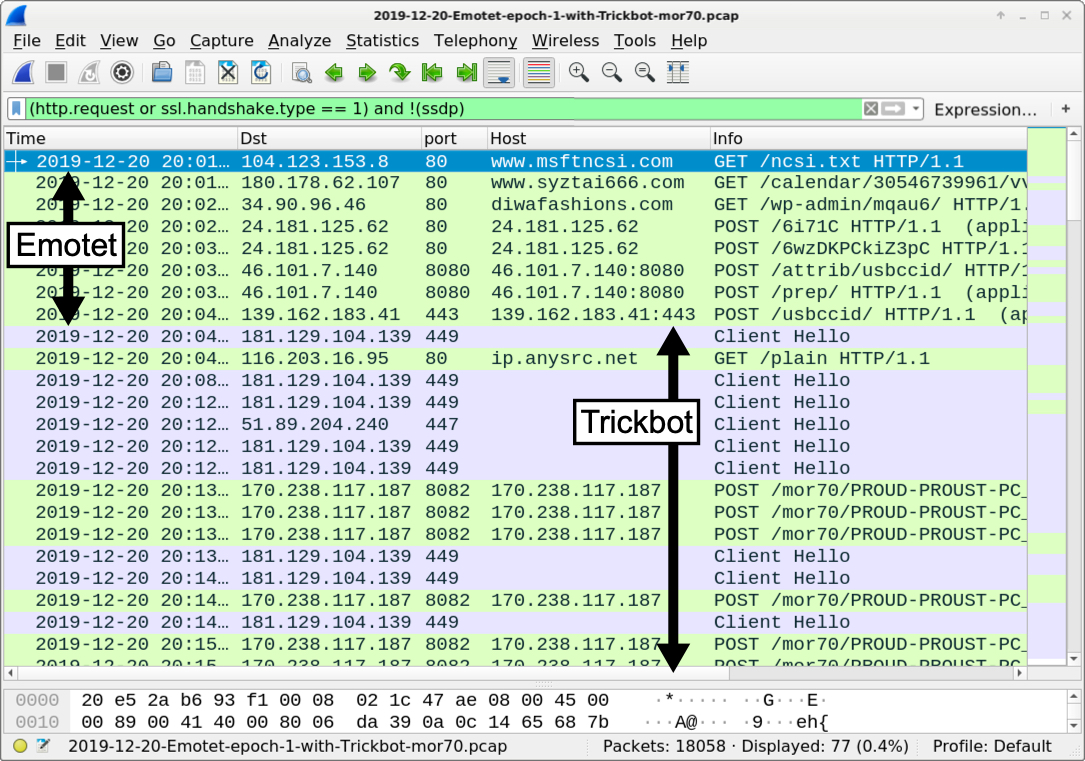Open the Telephony menu

click(475, 41)
